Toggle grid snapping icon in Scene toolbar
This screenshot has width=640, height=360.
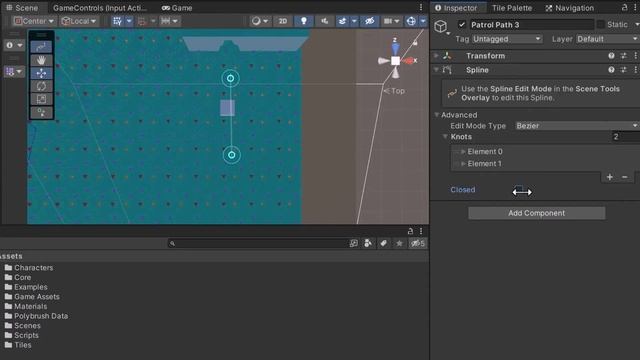[118, 21]
